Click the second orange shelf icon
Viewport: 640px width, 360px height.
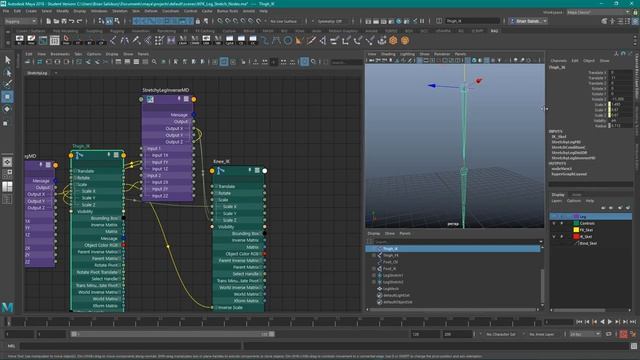(405, 40)
